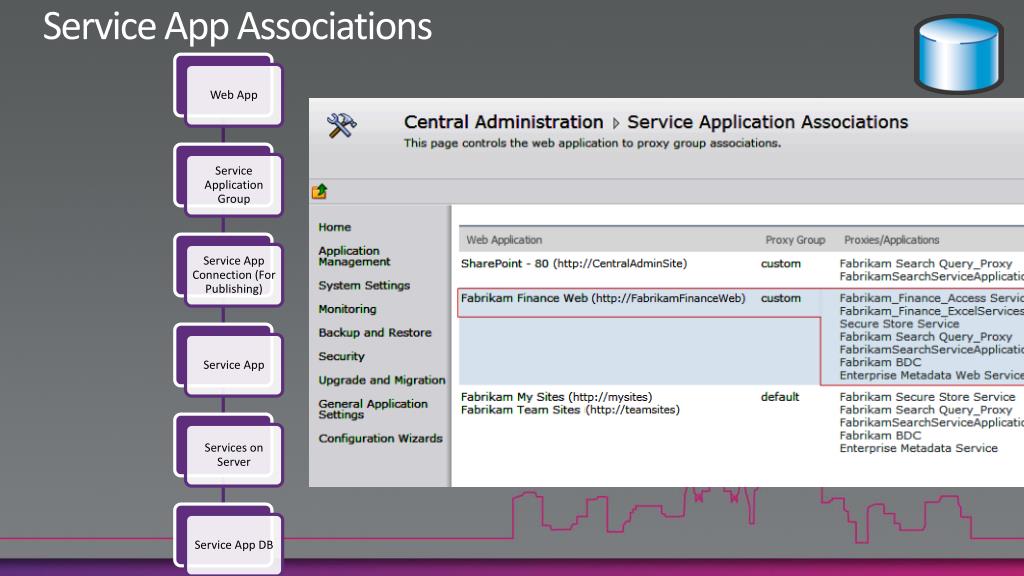
Task: Click custom proxy group for SharePoint - 80
Action: pos(780,264)
